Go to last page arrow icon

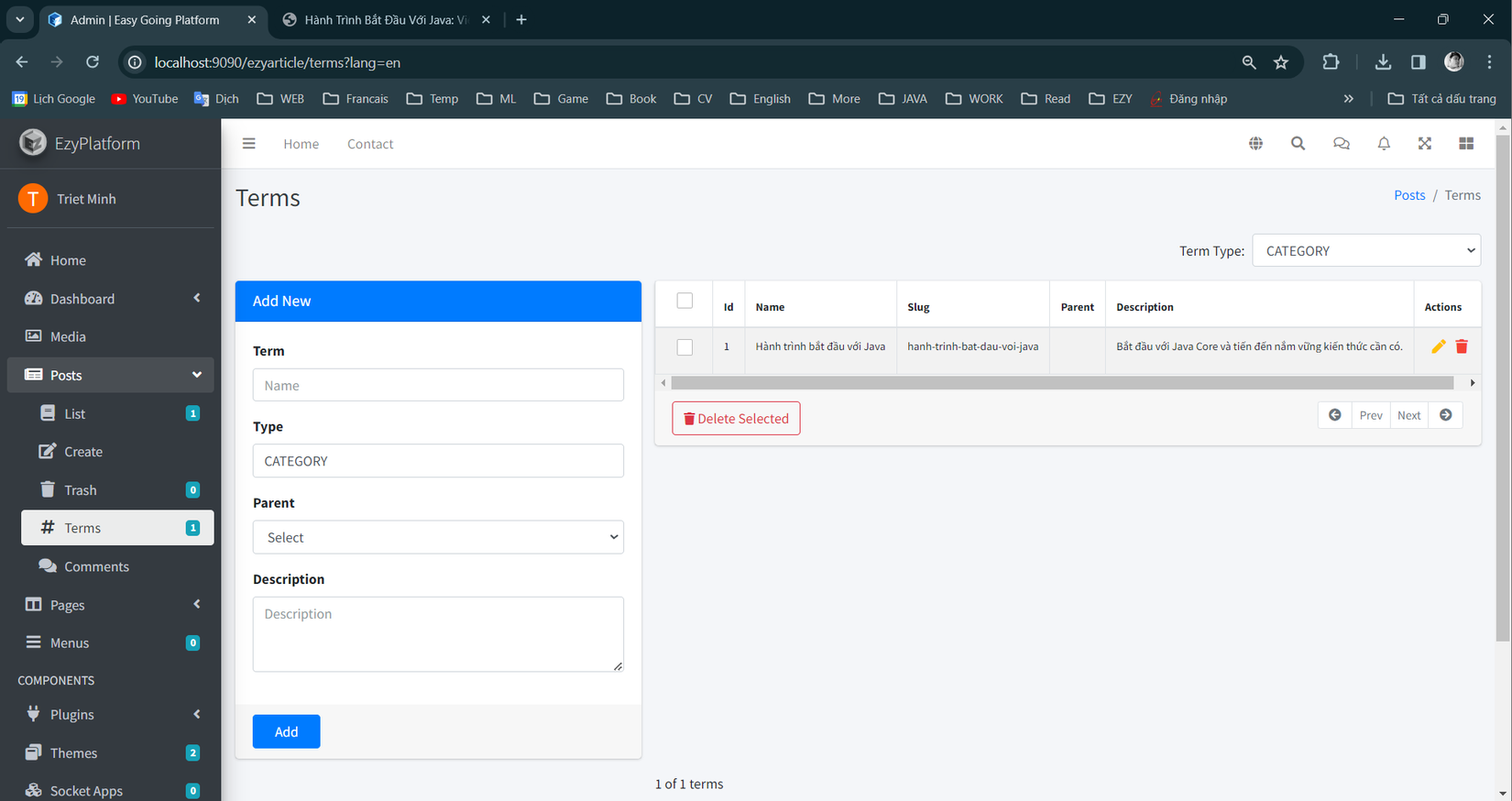[x=1445, y=415]
